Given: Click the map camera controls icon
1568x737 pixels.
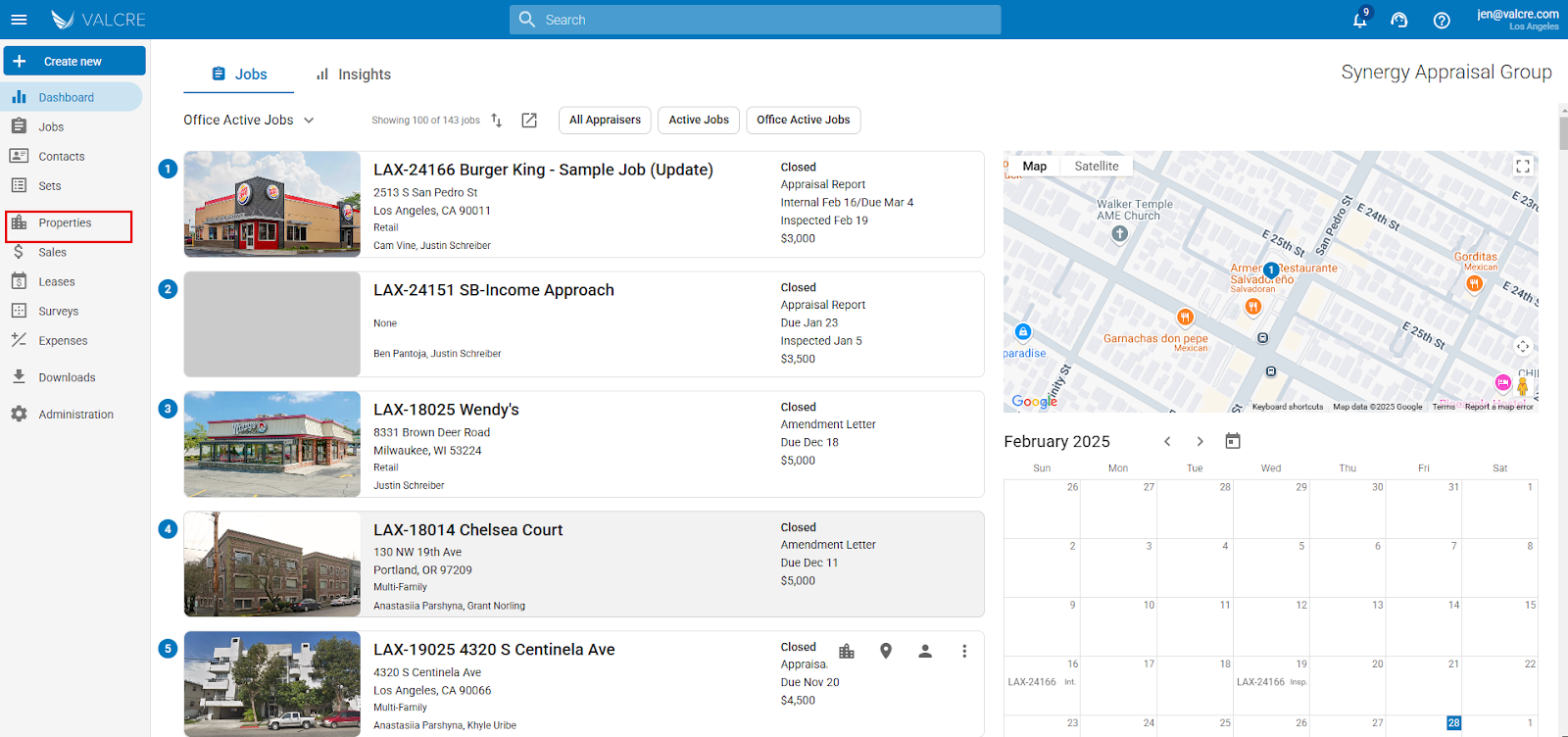Looking at the screenshot, I should coord(1523,346).
